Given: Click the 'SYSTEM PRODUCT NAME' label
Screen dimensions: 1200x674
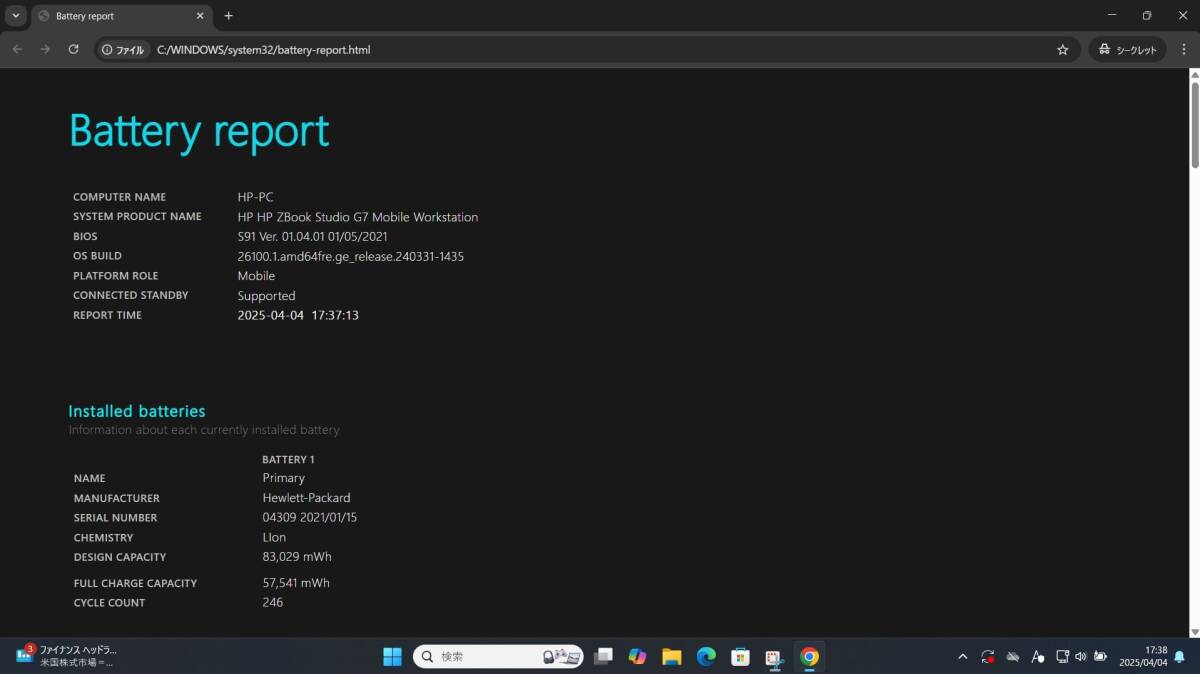Looking at the screenshot, I should coord(137,217).
